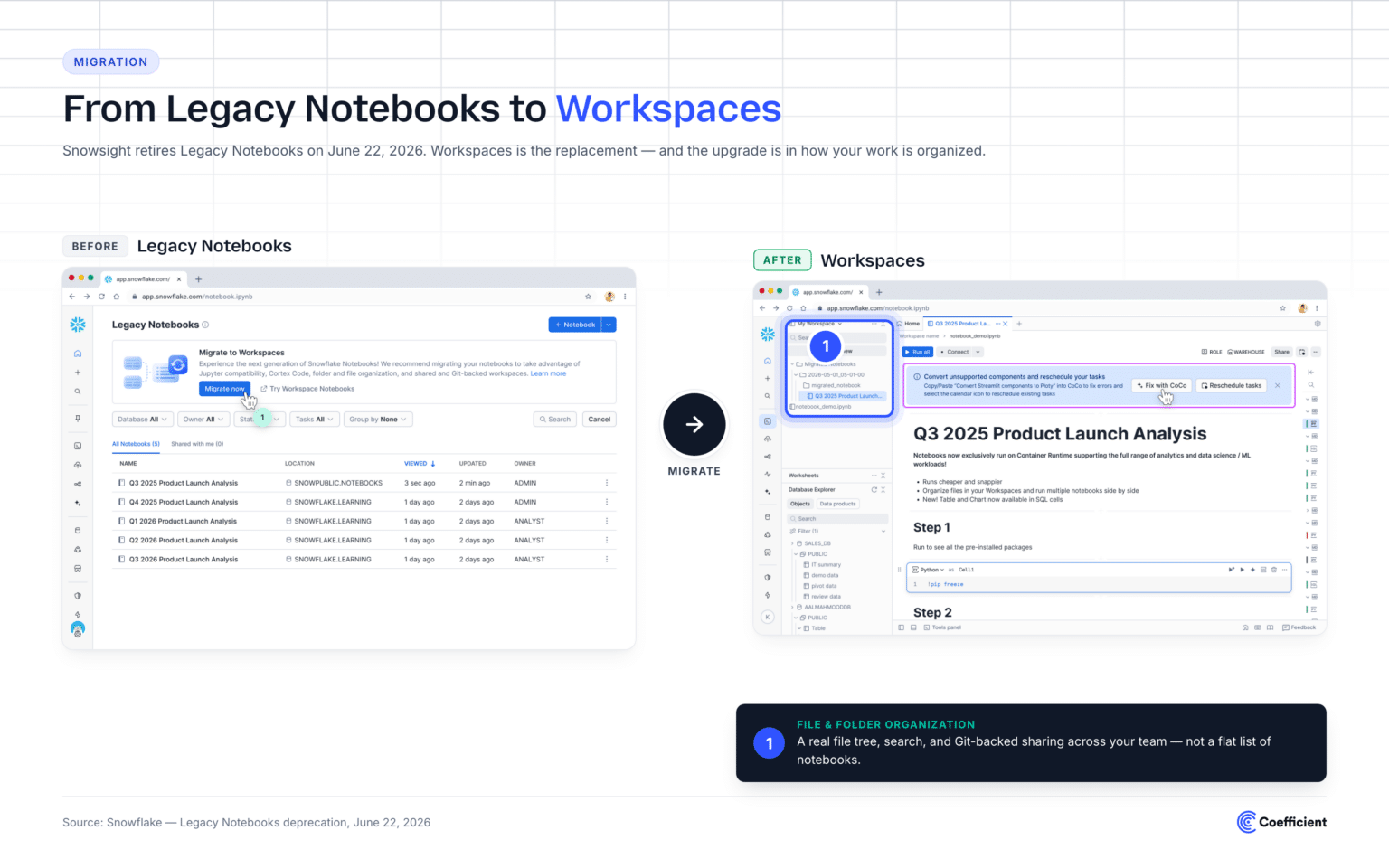Open Q3 2026 Product Launch Analysis notebook row

(364, 560)
